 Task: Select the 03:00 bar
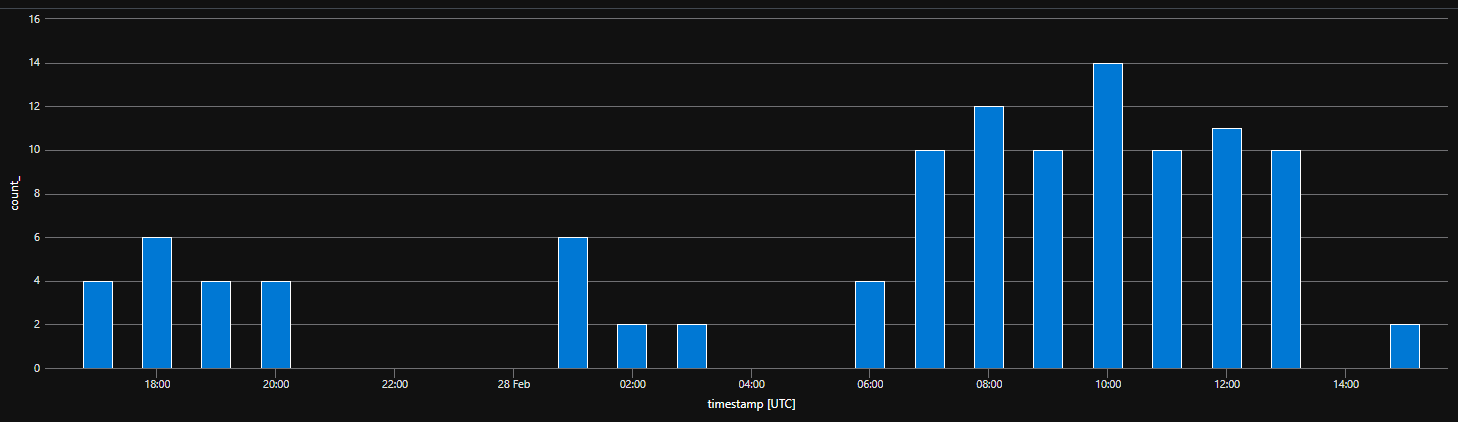point(692,346)
